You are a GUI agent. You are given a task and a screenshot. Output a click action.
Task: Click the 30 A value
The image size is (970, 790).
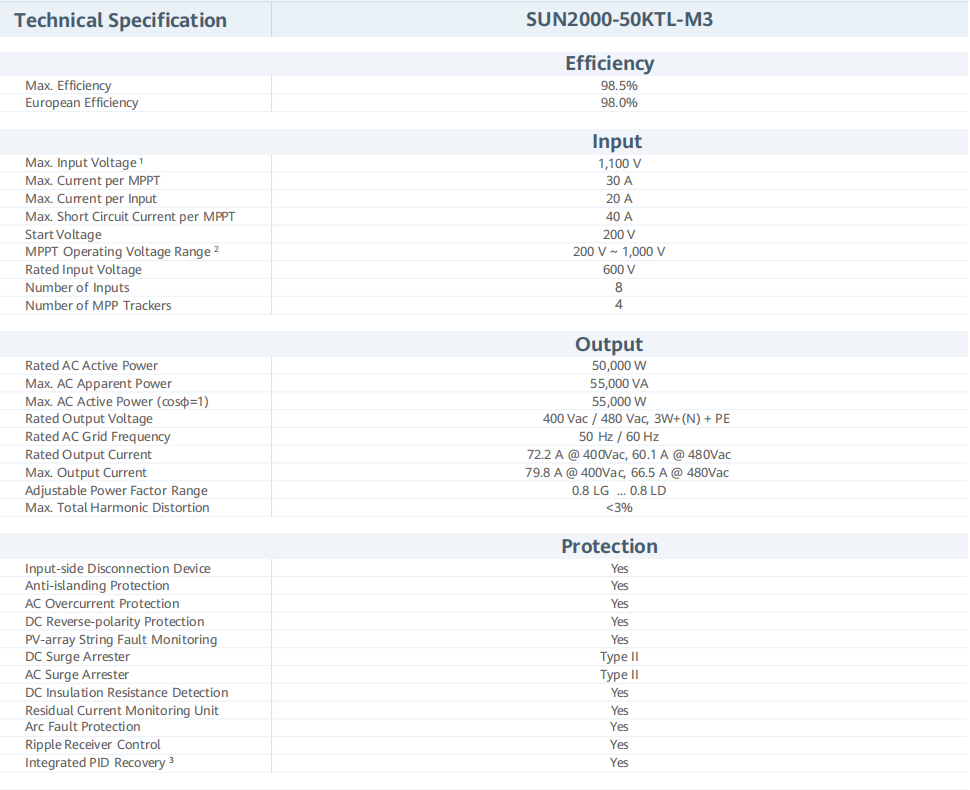pos(619,181)
